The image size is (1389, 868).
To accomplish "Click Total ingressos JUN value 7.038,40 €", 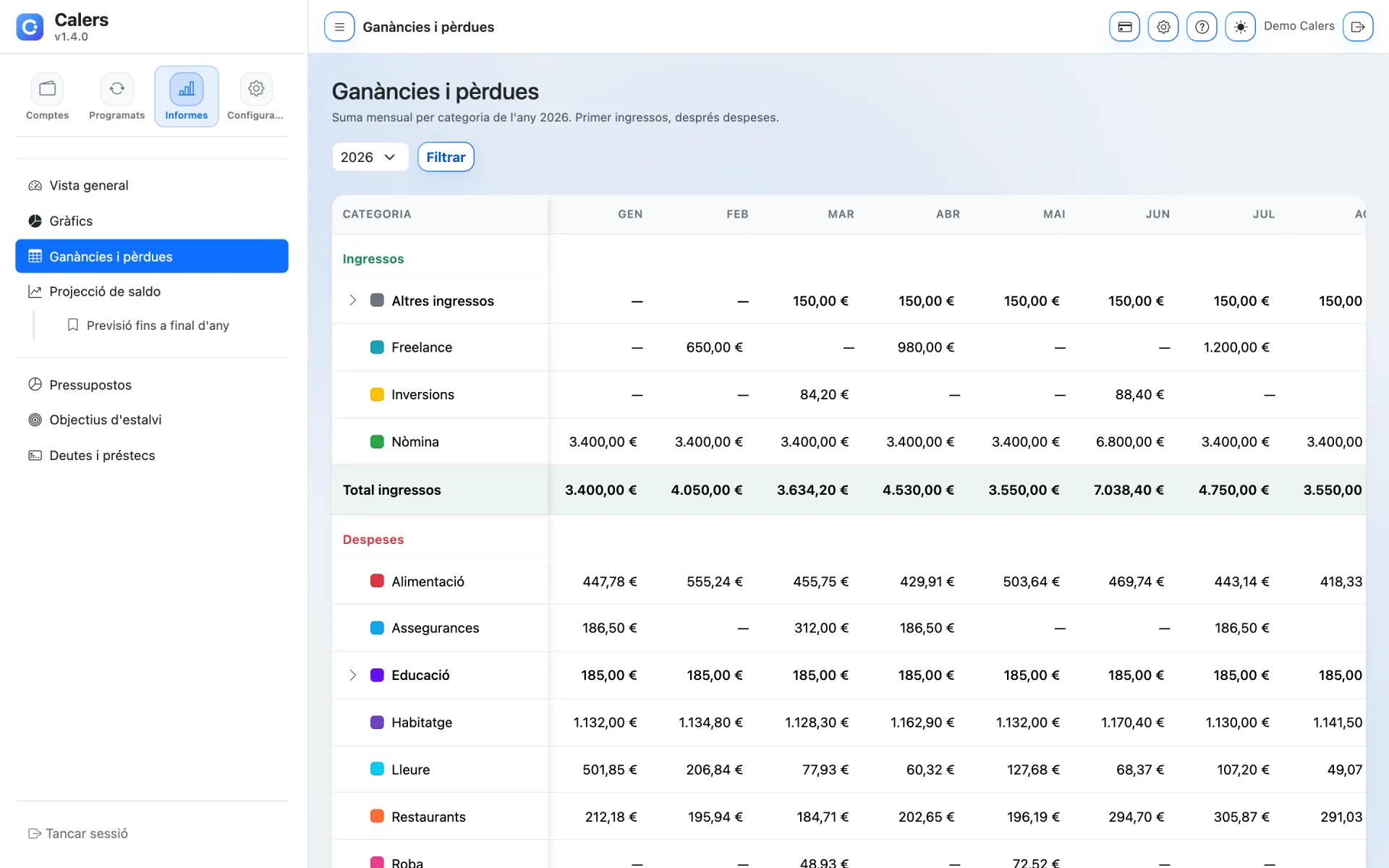I will (1129, 490).
